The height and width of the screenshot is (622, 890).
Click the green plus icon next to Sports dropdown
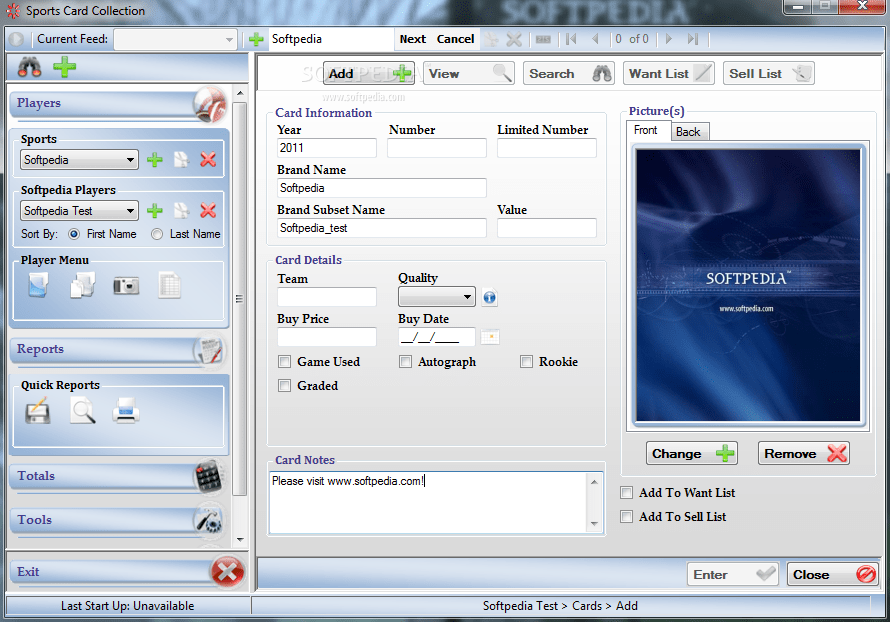[155, 159]
